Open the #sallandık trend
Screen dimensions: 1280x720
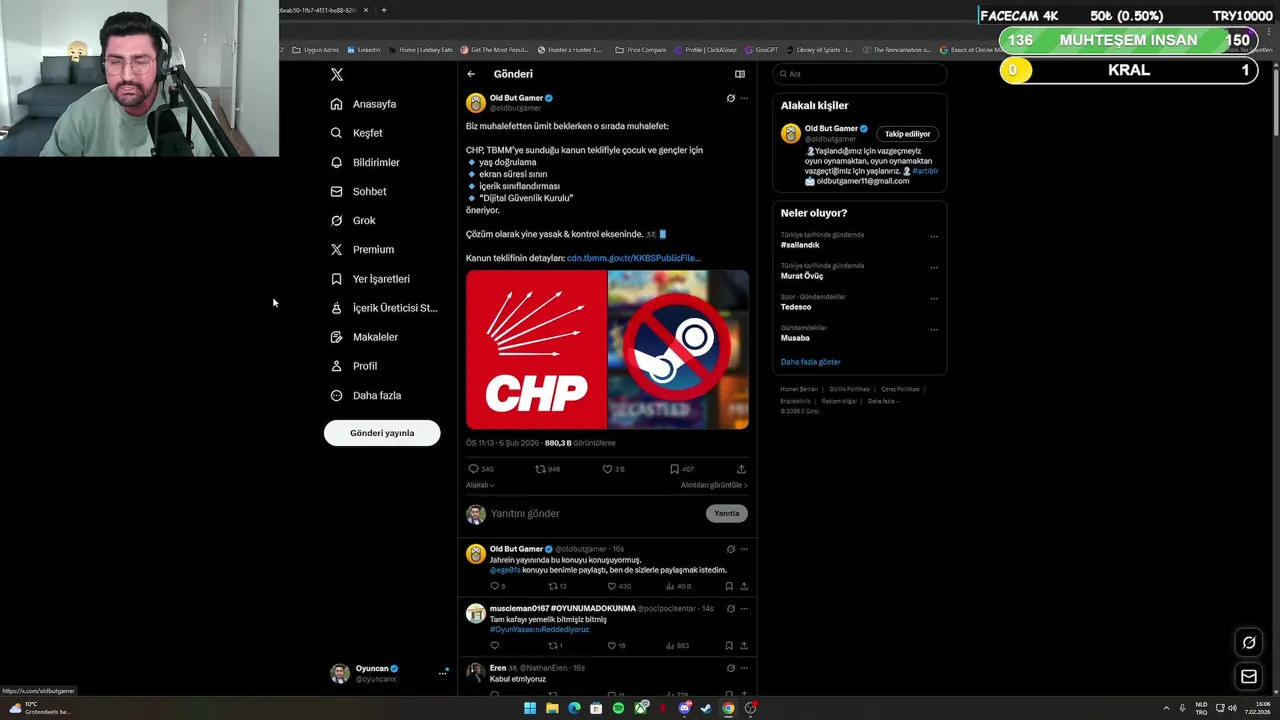(800, 245)
